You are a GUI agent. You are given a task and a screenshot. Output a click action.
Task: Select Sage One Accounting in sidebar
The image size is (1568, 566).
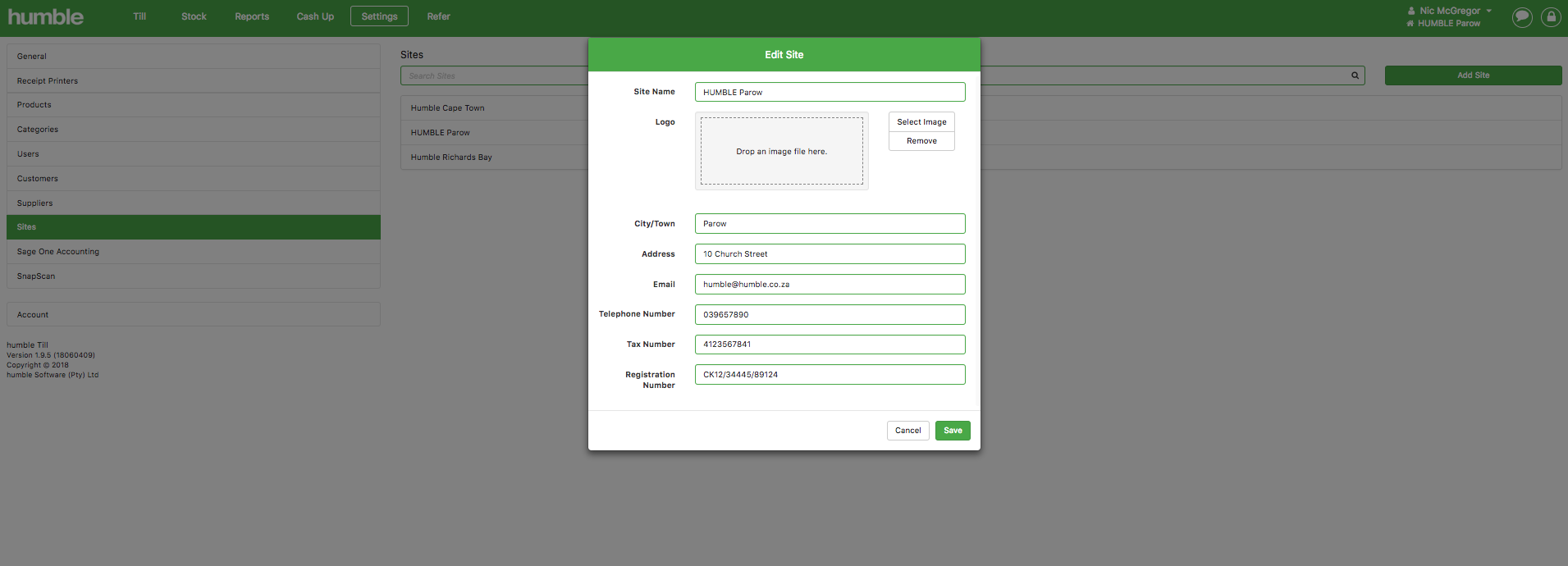(x=194, y=252)
